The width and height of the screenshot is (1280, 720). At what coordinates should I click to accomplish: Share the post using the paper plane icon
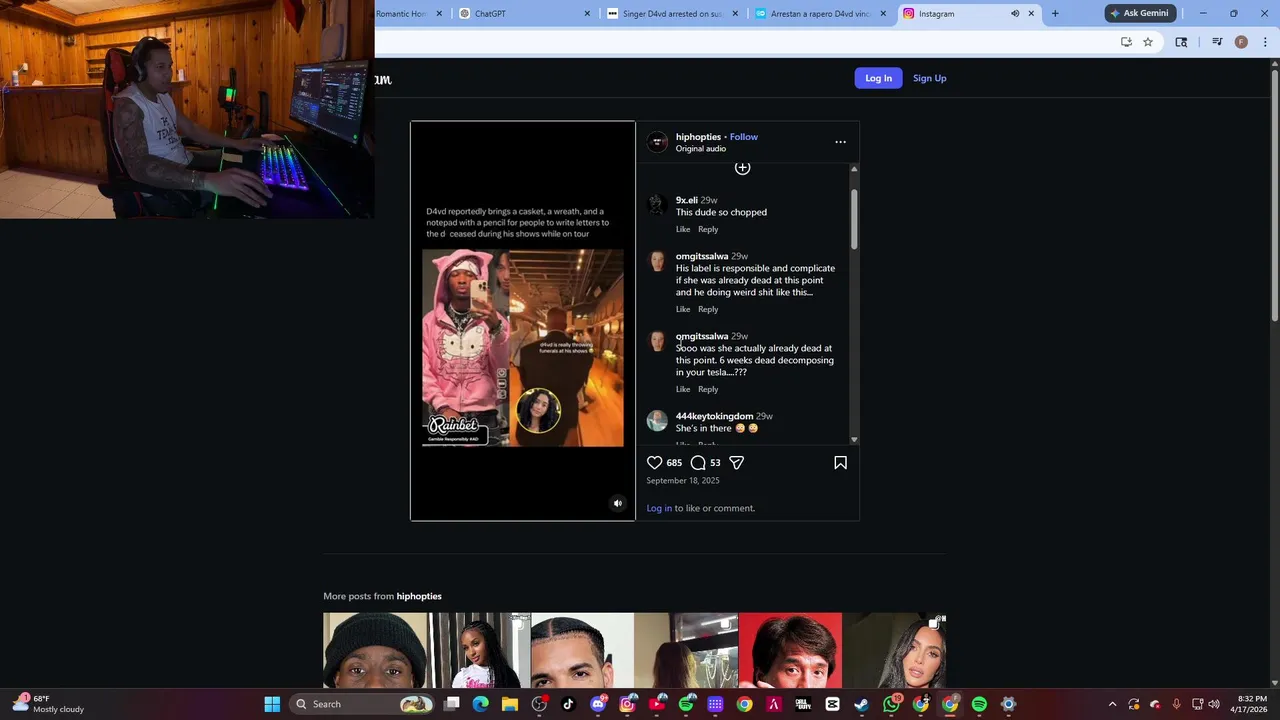736,463
